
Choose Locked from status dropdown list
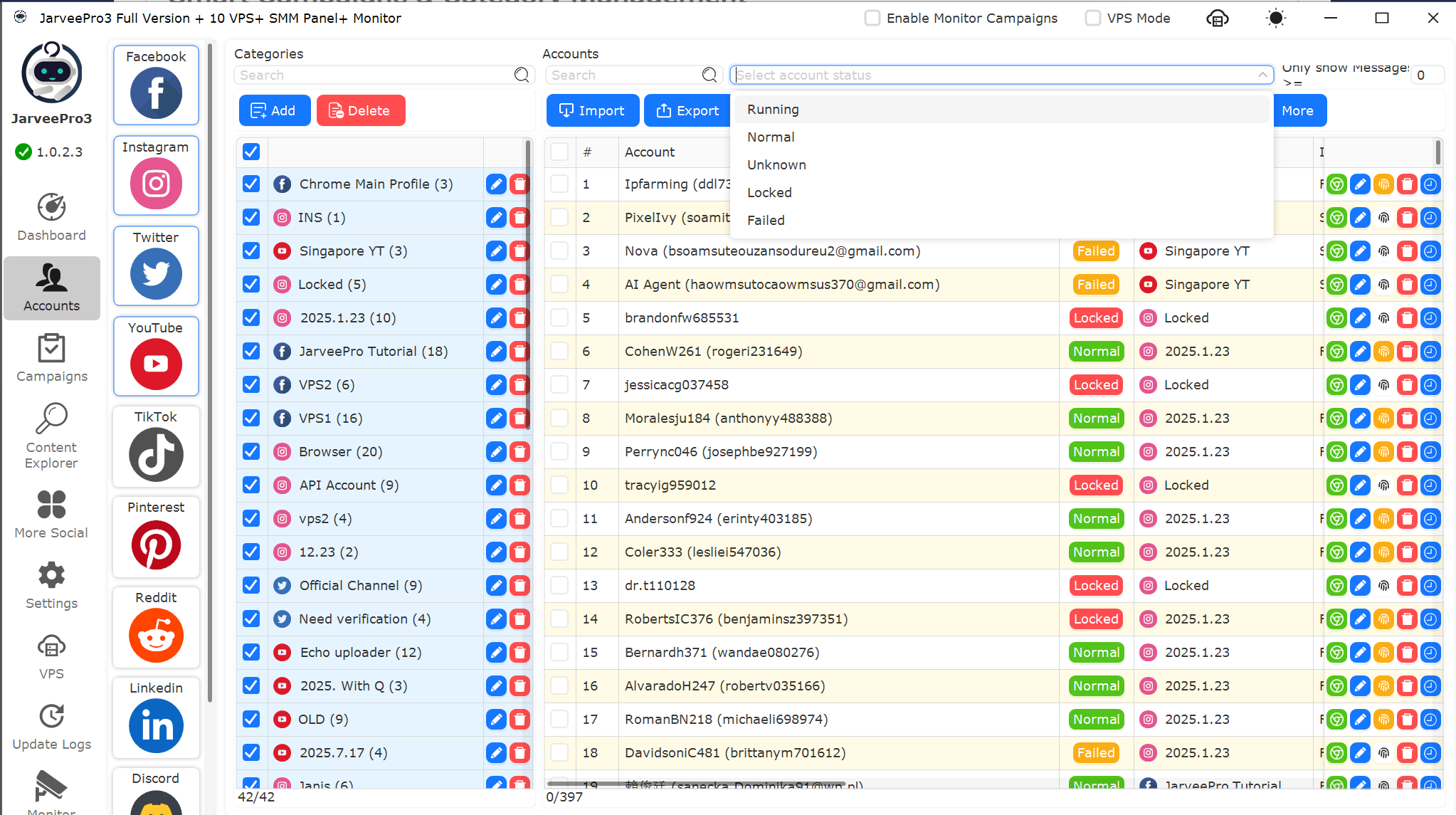[x=769, y=193]
